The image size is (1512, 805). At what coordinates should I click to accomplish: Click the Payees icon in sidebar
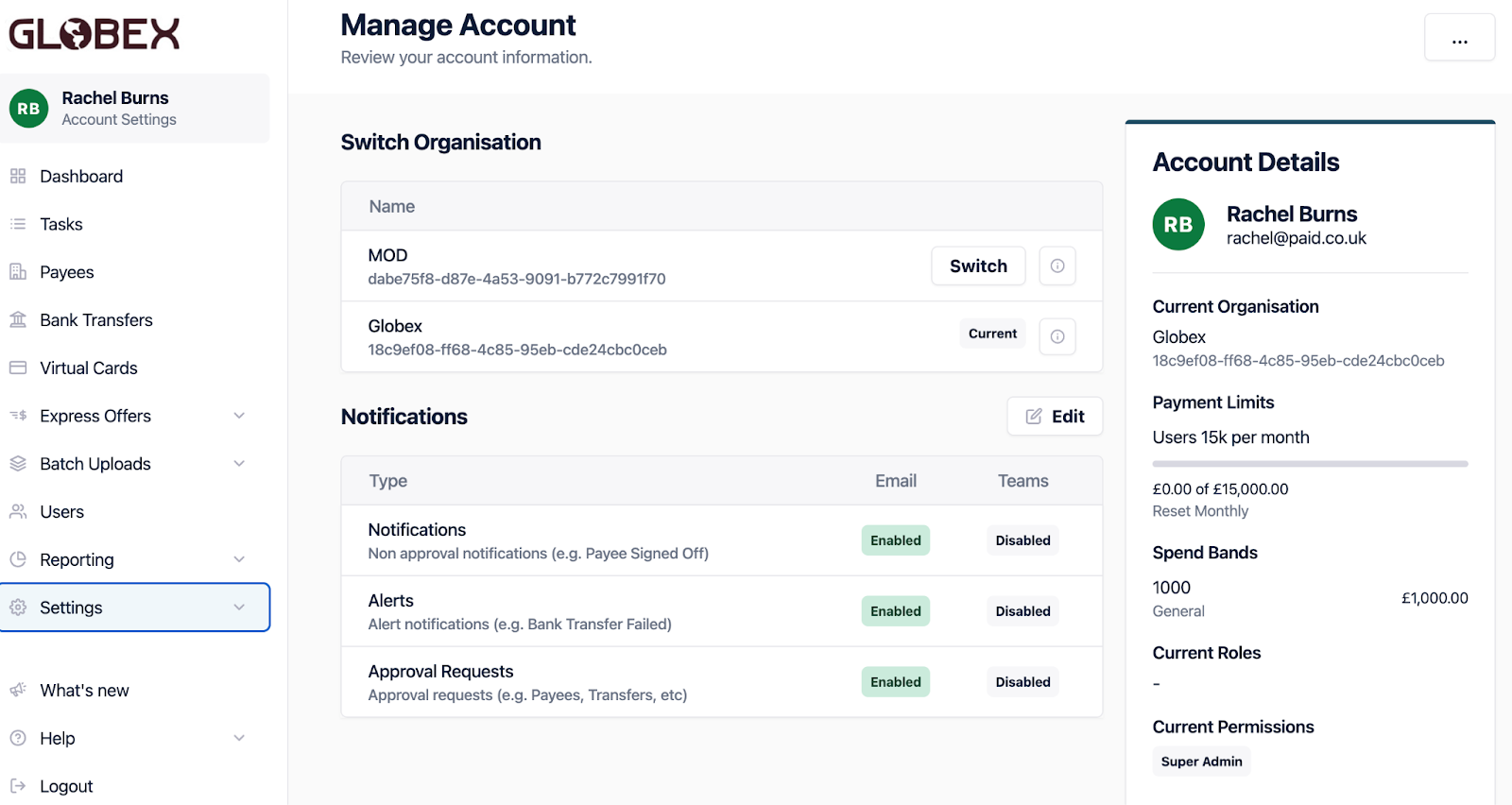tap(18, 272)
